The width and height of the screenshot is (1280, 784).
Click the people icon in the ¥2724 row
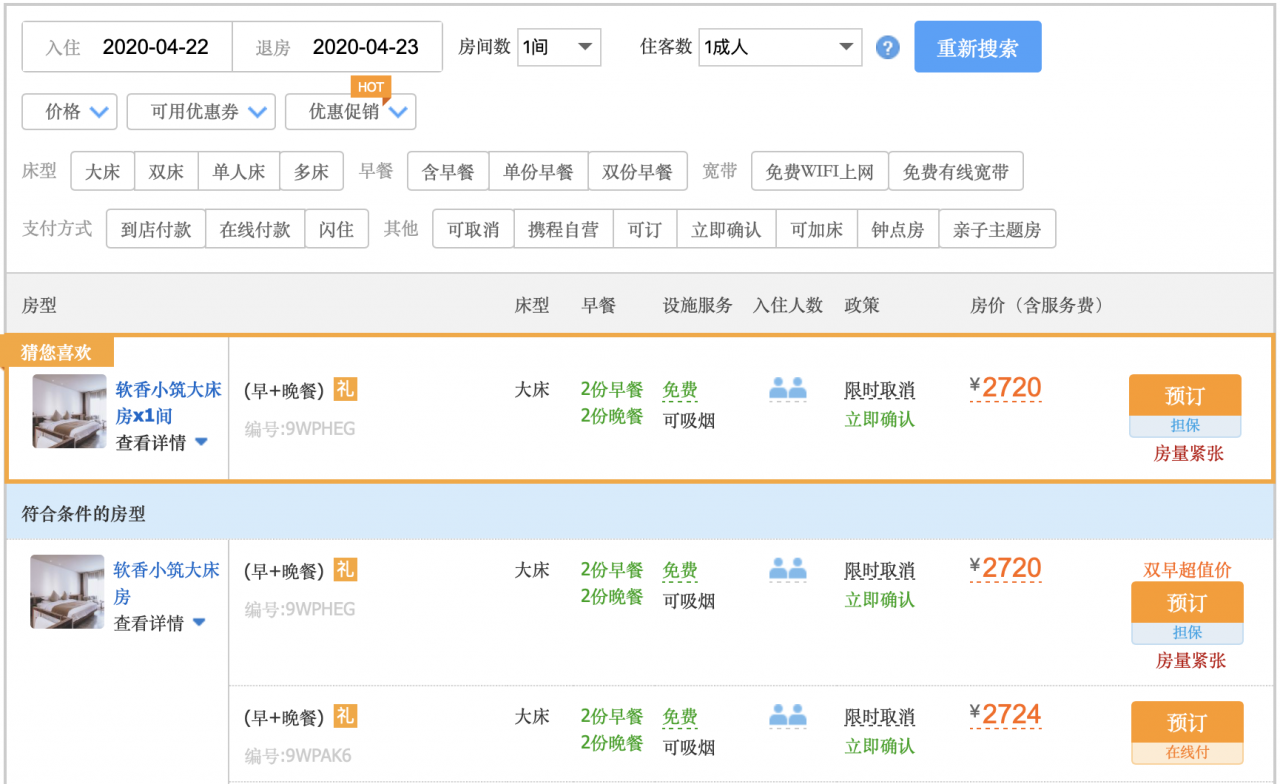tap(787, 716)
